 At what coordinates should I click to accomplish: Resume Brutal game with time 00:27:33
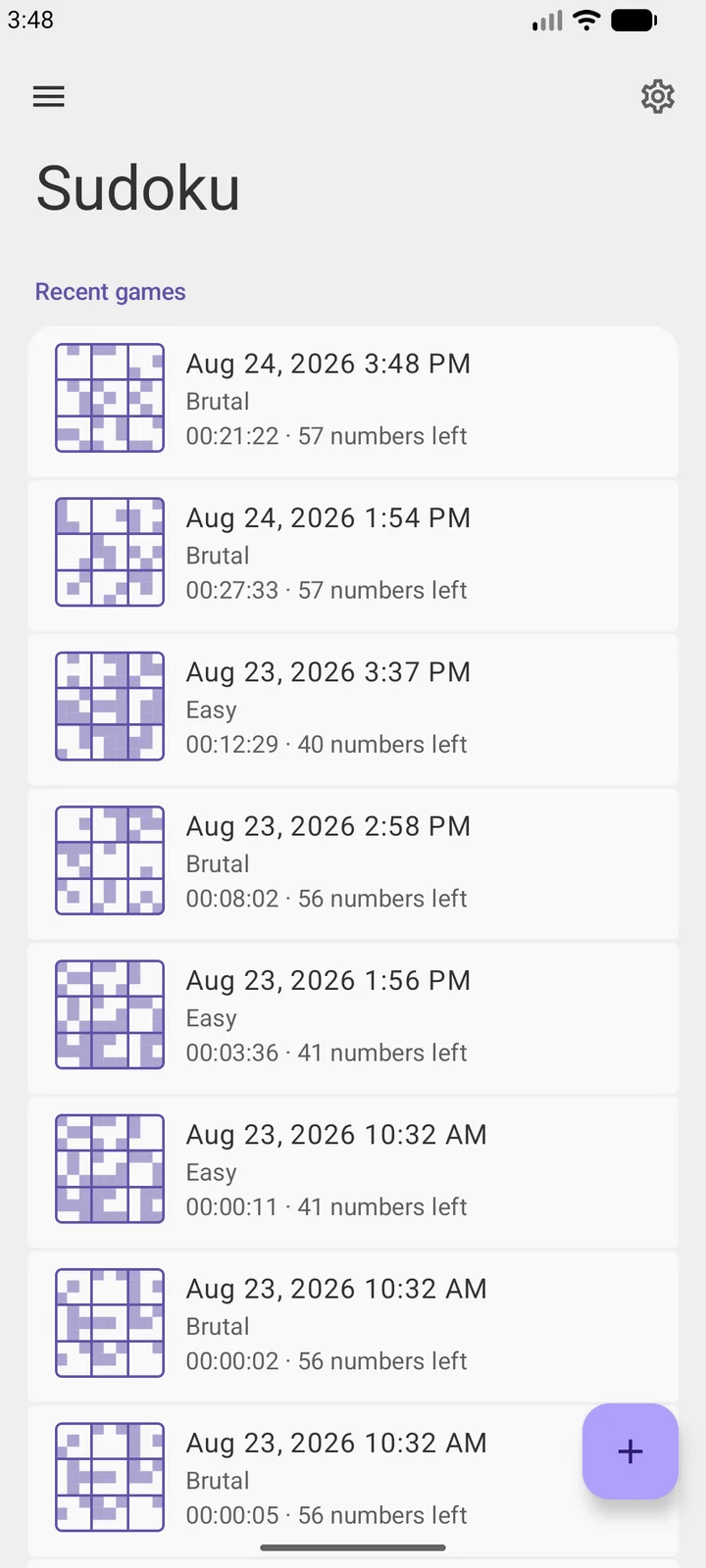[x=353, y=556]
